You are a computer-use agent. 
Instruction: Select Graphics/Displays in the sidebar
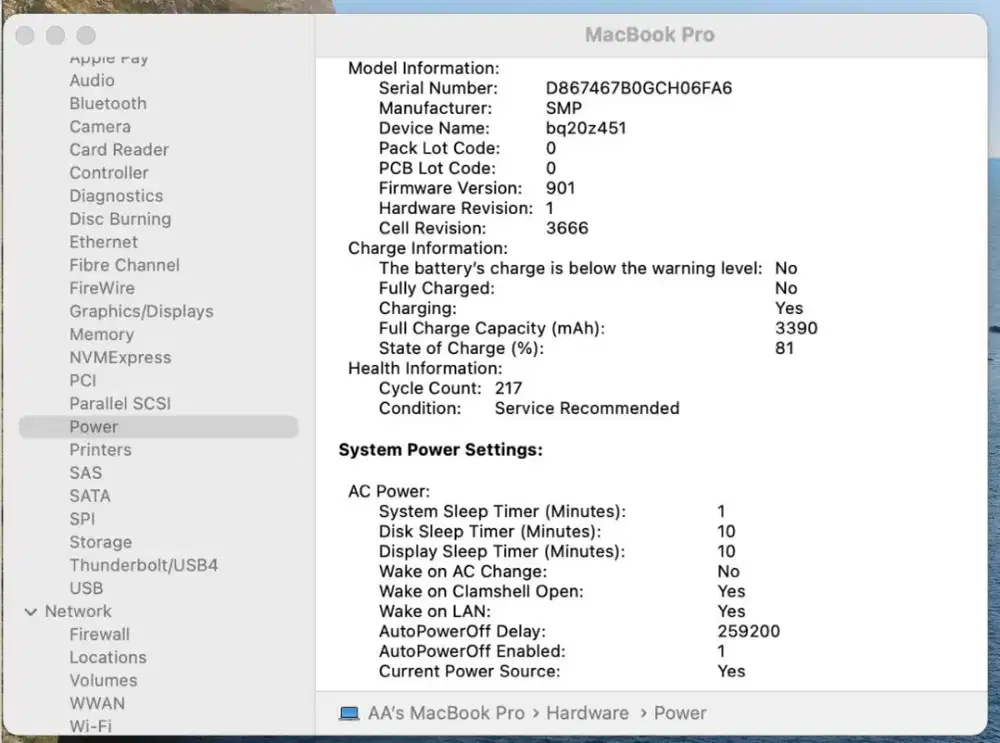click(141, 311)
